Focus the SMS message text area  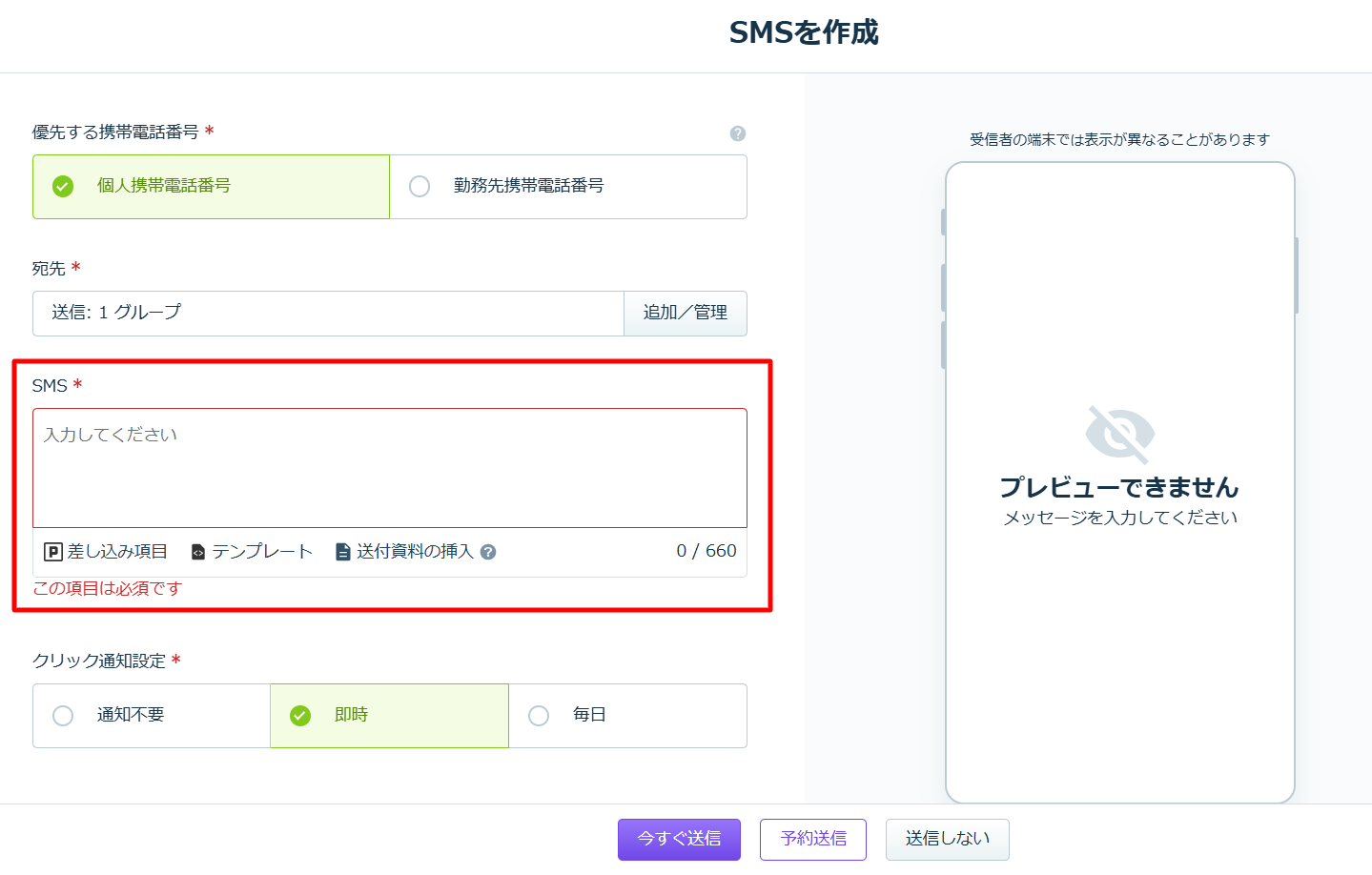click(x=390, y=468)
